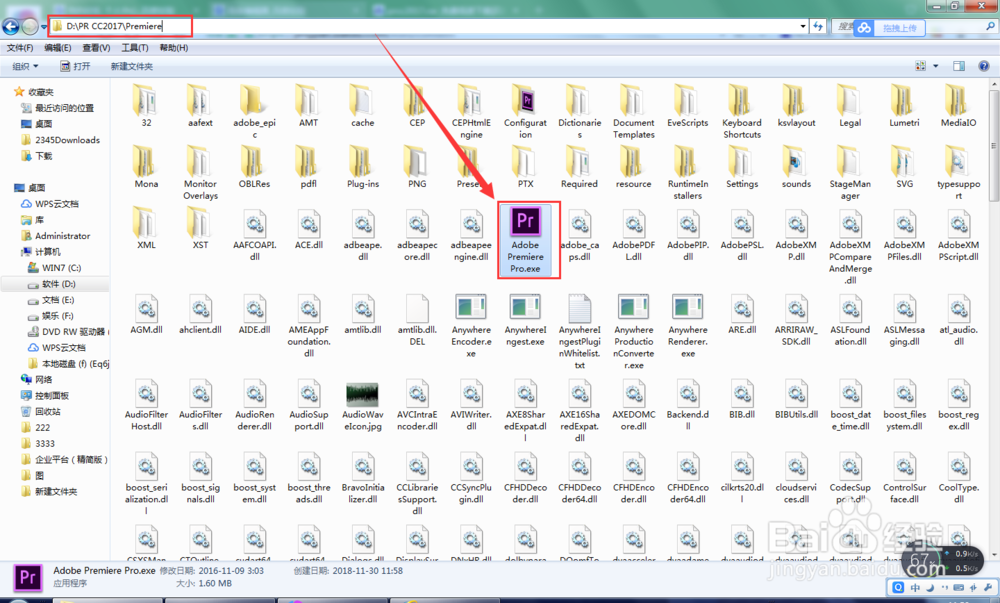Open the EveScripts folder
The width and height of the screenshot is (1000, 603).
688,106
